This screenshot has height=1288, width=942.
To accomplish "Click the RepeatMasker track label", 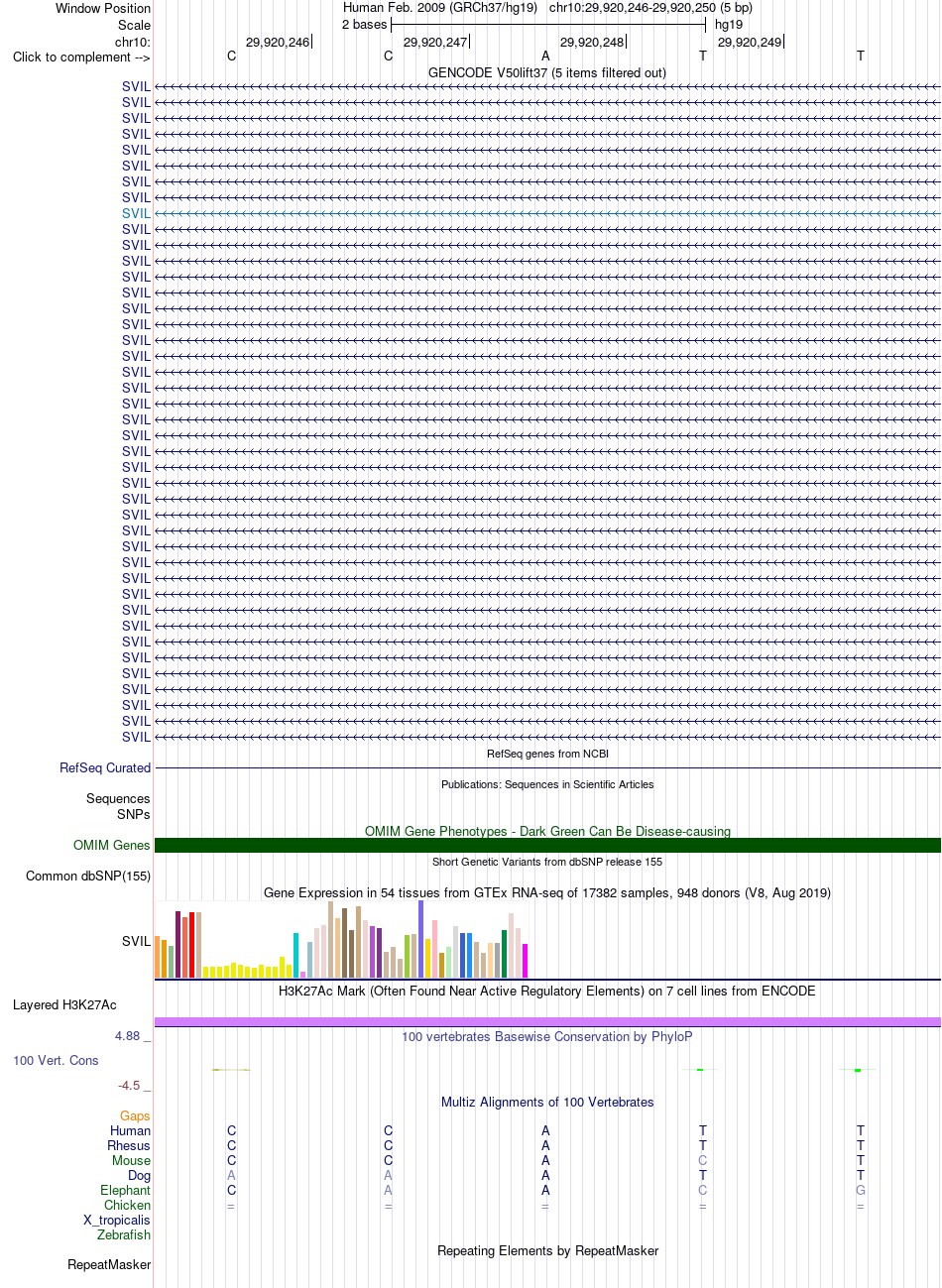I will point(109,1265).
